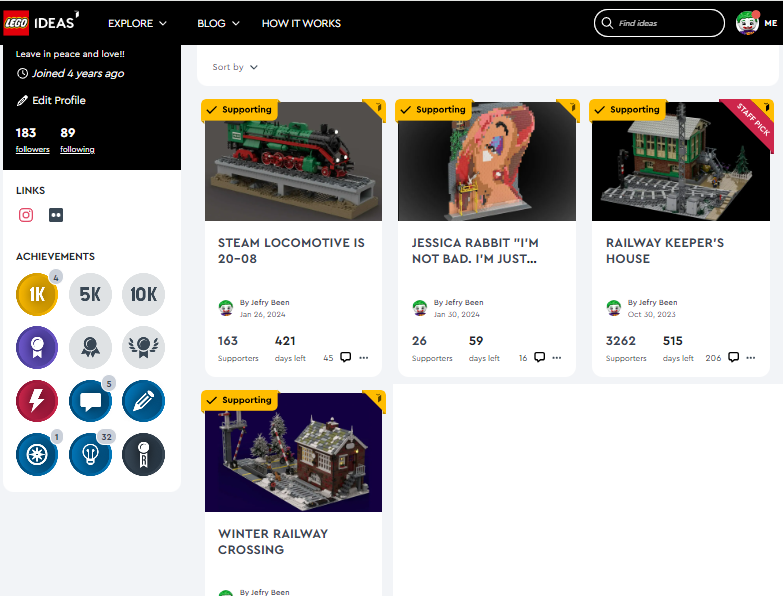This screenshot has height=596, width=783.
Task: Select the purple ribbon achievement badge
Action: pos(37,347)
